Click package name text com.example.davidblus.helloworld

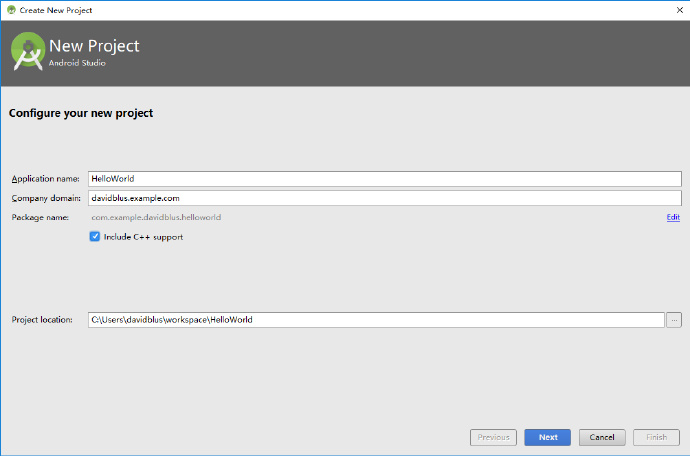click(x=156, y=217)
